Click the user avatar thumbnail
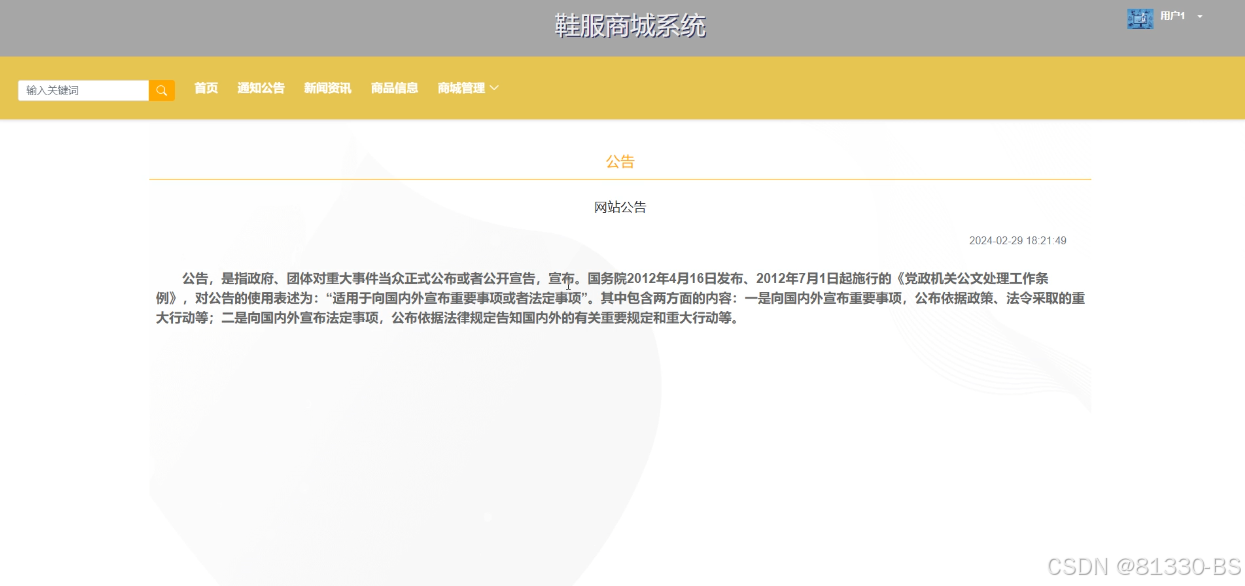The height and width of the screenshot is (586, 1245). [1140, 18]
